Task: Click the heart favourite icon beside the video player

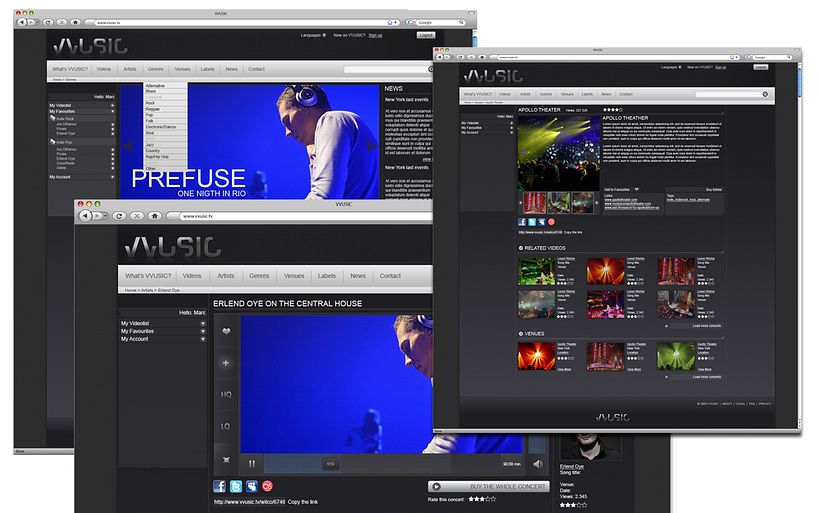Action: (x=226, y=331)
